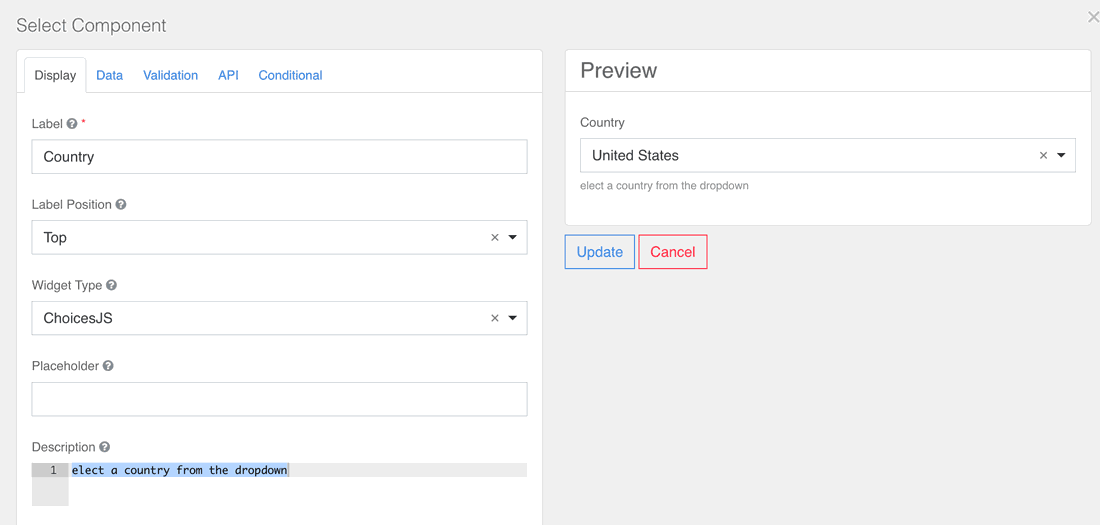Click the Placeholder help icon
This screenshot has height=525, width=1100.
[x=108, y=367]
